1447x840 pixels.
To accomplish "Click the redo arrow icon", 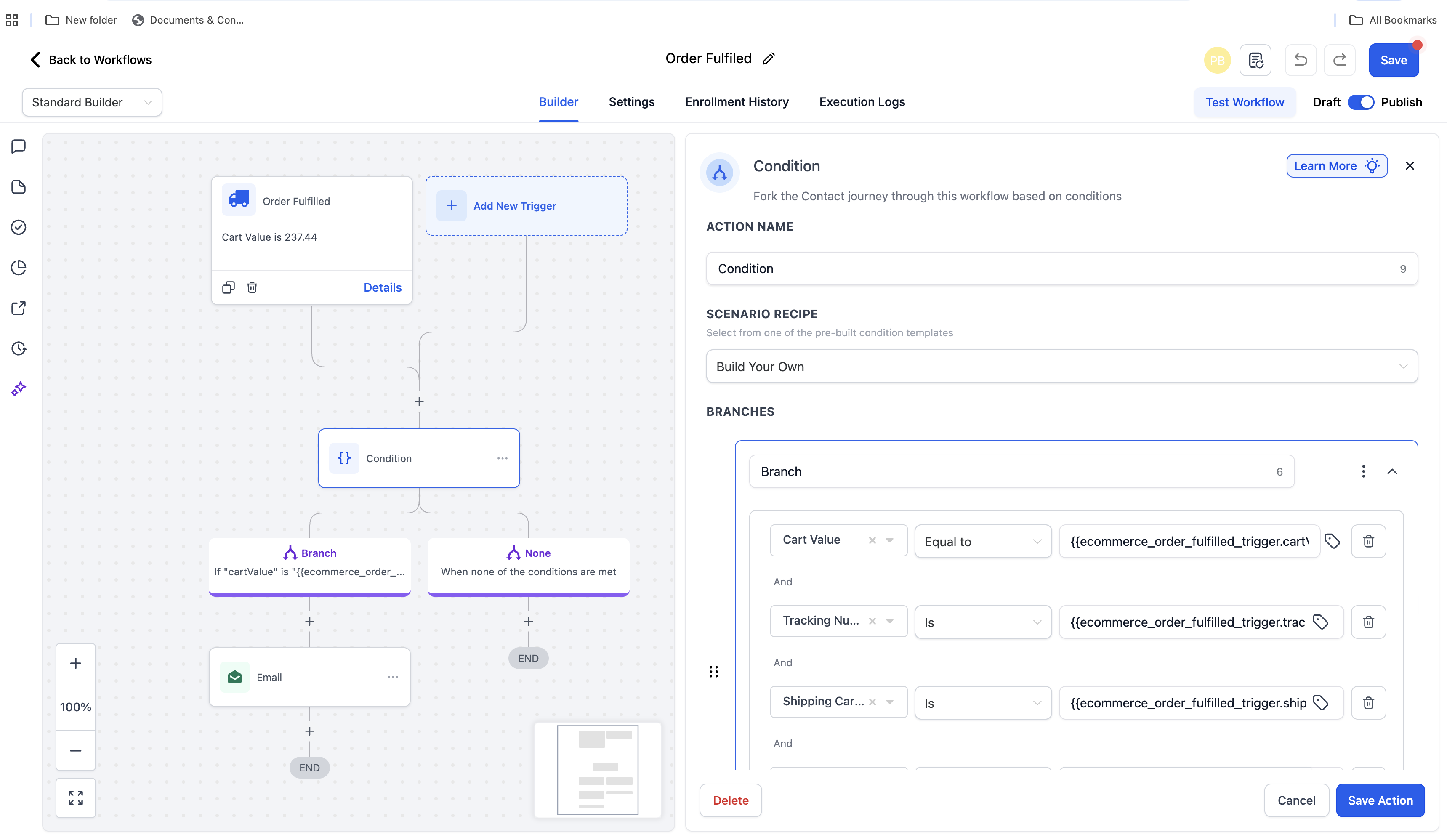I will (x=1339, y=60).
